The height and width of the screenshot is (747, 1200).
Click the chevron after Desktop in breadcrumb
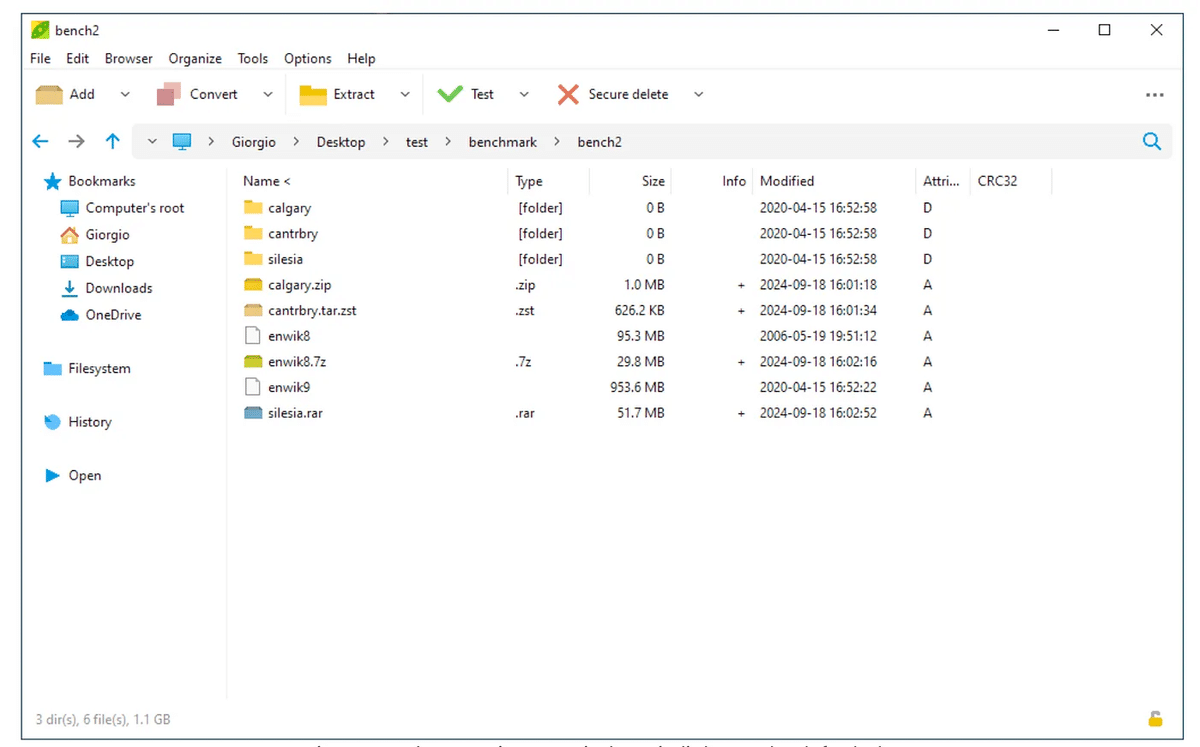pyautogui.click(x=386, y=142)
